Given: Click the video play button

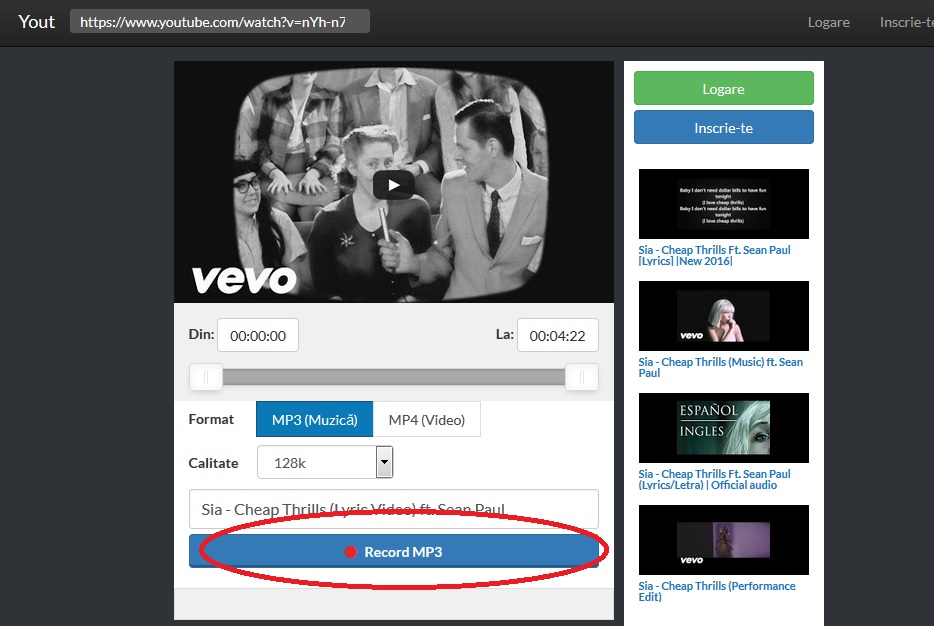Looking at the screenshot, I should 393,185.
